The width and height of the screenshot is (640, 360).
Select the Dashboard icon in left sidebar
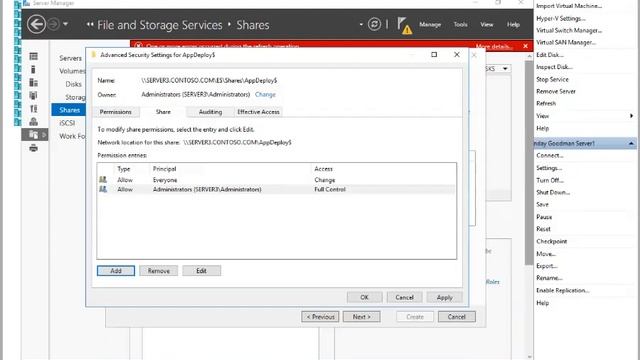(33, 56)
